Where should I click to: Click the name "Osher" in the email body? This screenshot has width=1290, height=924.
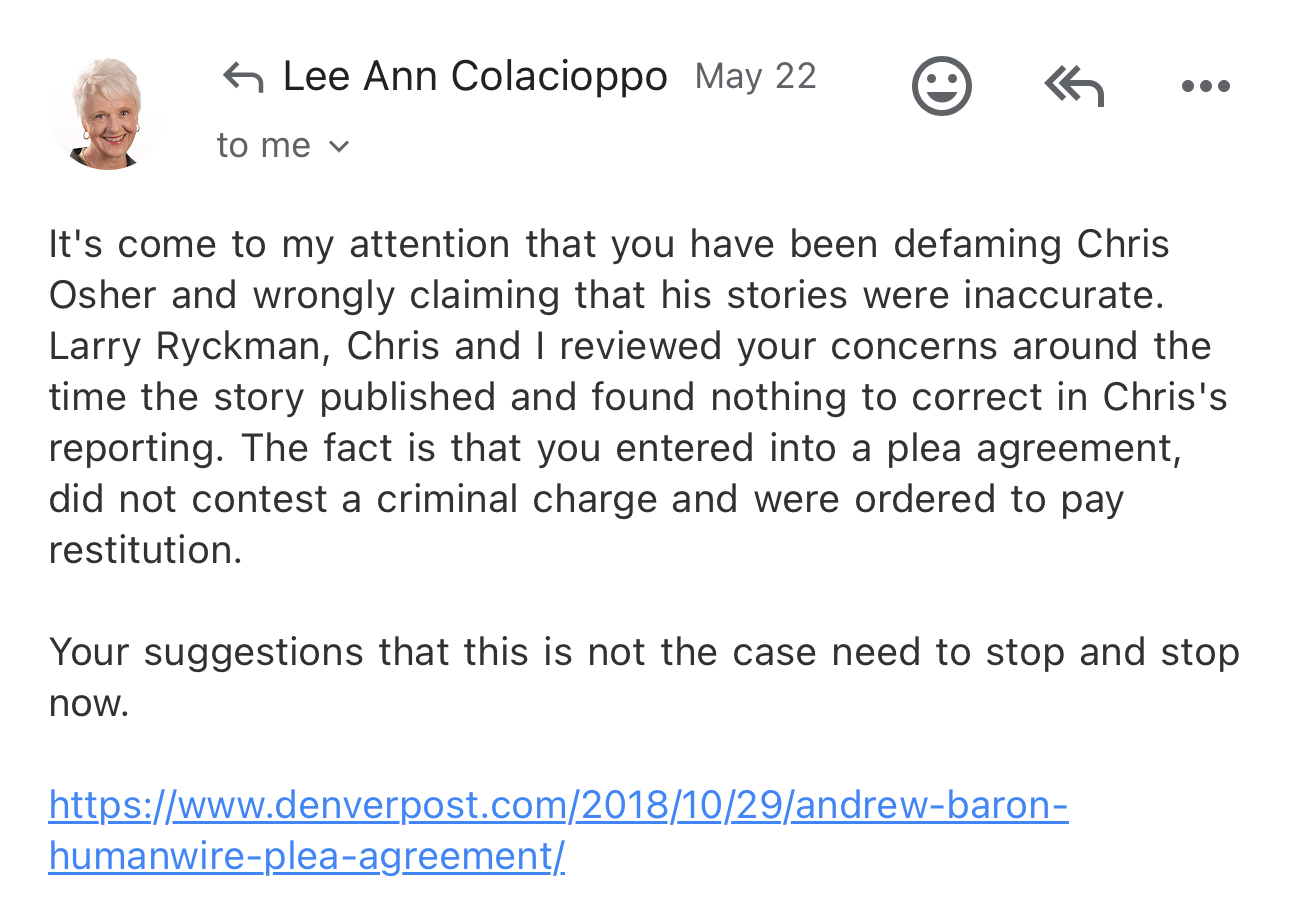pos(103,296)
